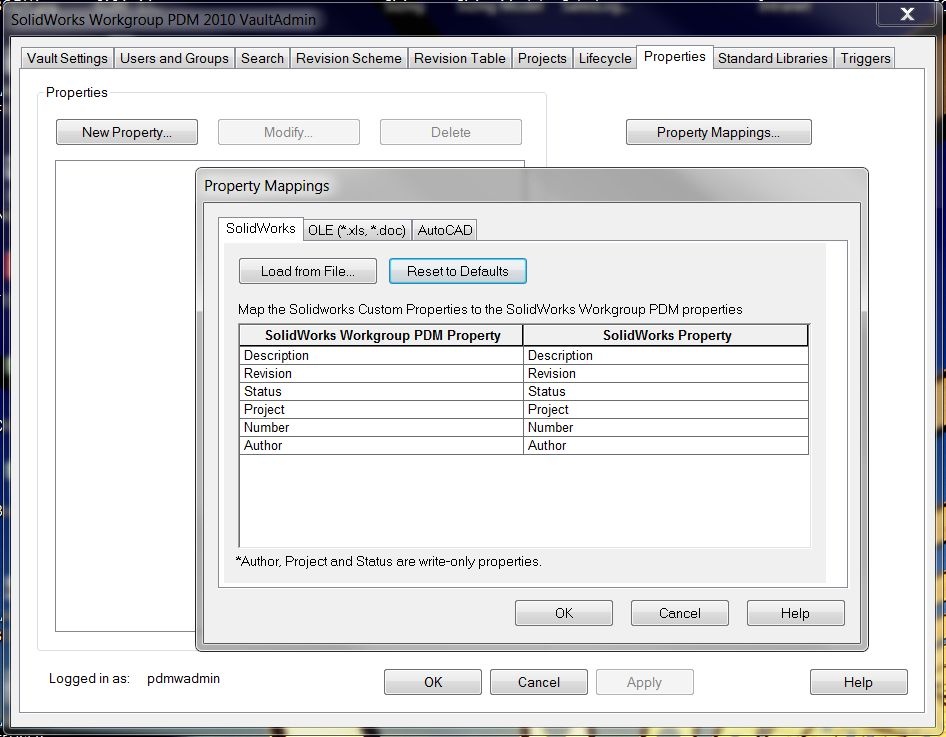Select Description cell in PDM Property column

click(x=381, y=355)
